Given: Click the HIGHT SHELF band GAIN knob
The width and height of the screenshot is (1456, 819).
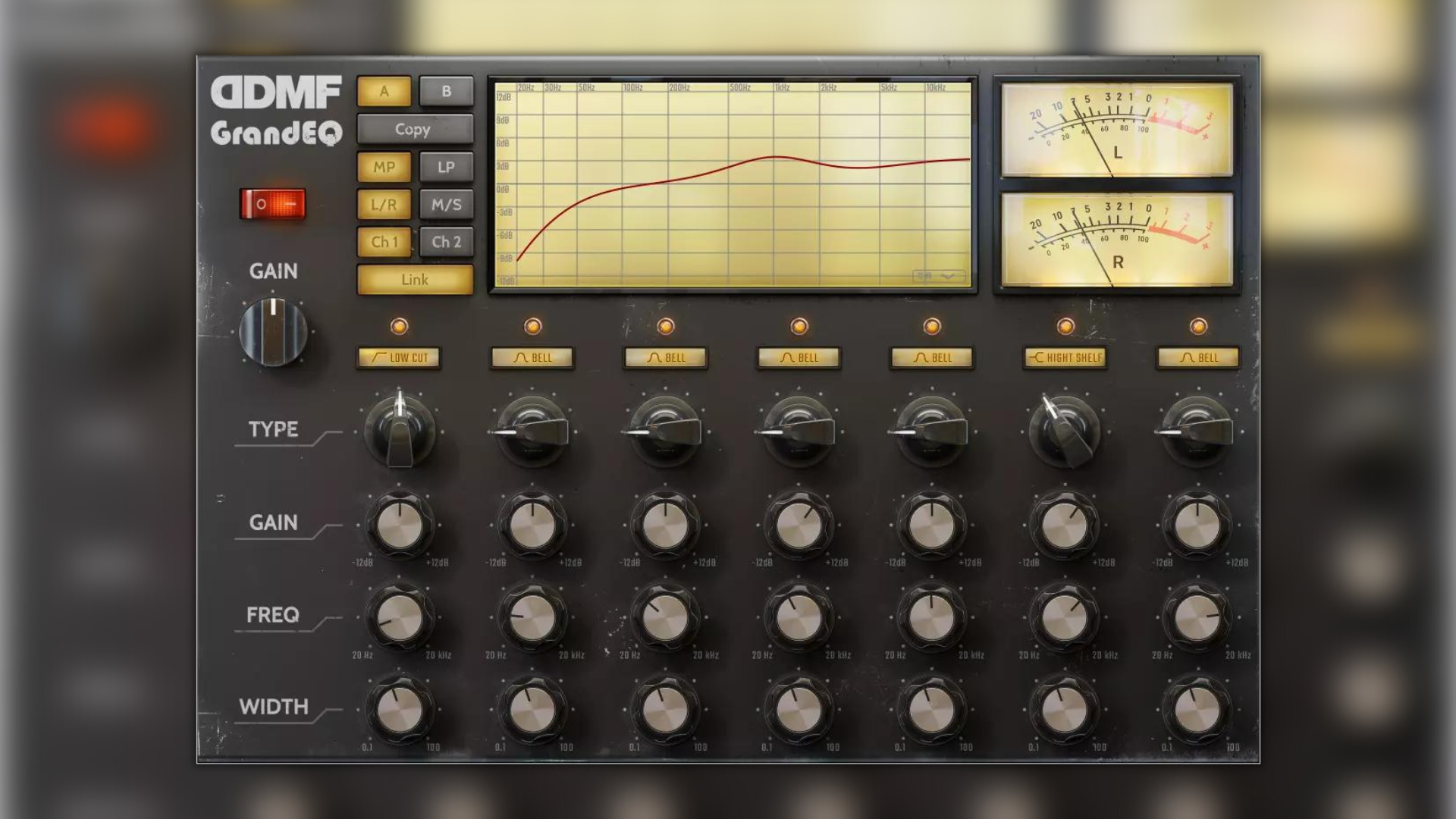Looking at the screenshot, I should click(x=1065, y=525).
